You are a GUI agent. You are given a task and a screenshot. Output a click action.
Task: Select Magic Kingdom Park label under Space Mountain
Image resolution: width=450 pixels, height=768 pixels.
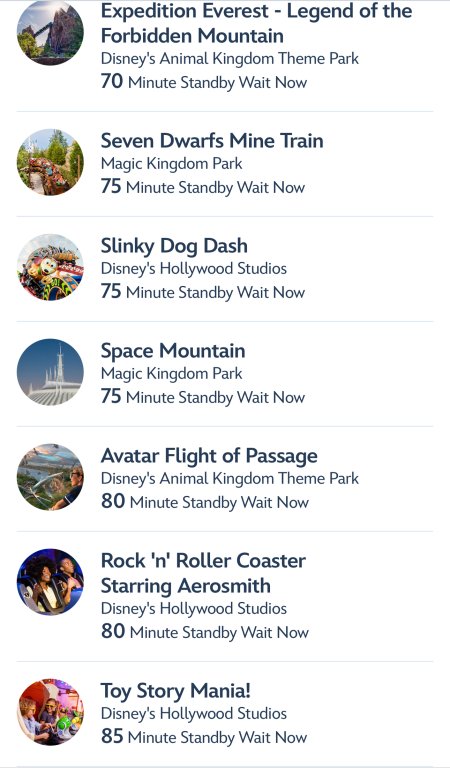[x=171, y=374]
